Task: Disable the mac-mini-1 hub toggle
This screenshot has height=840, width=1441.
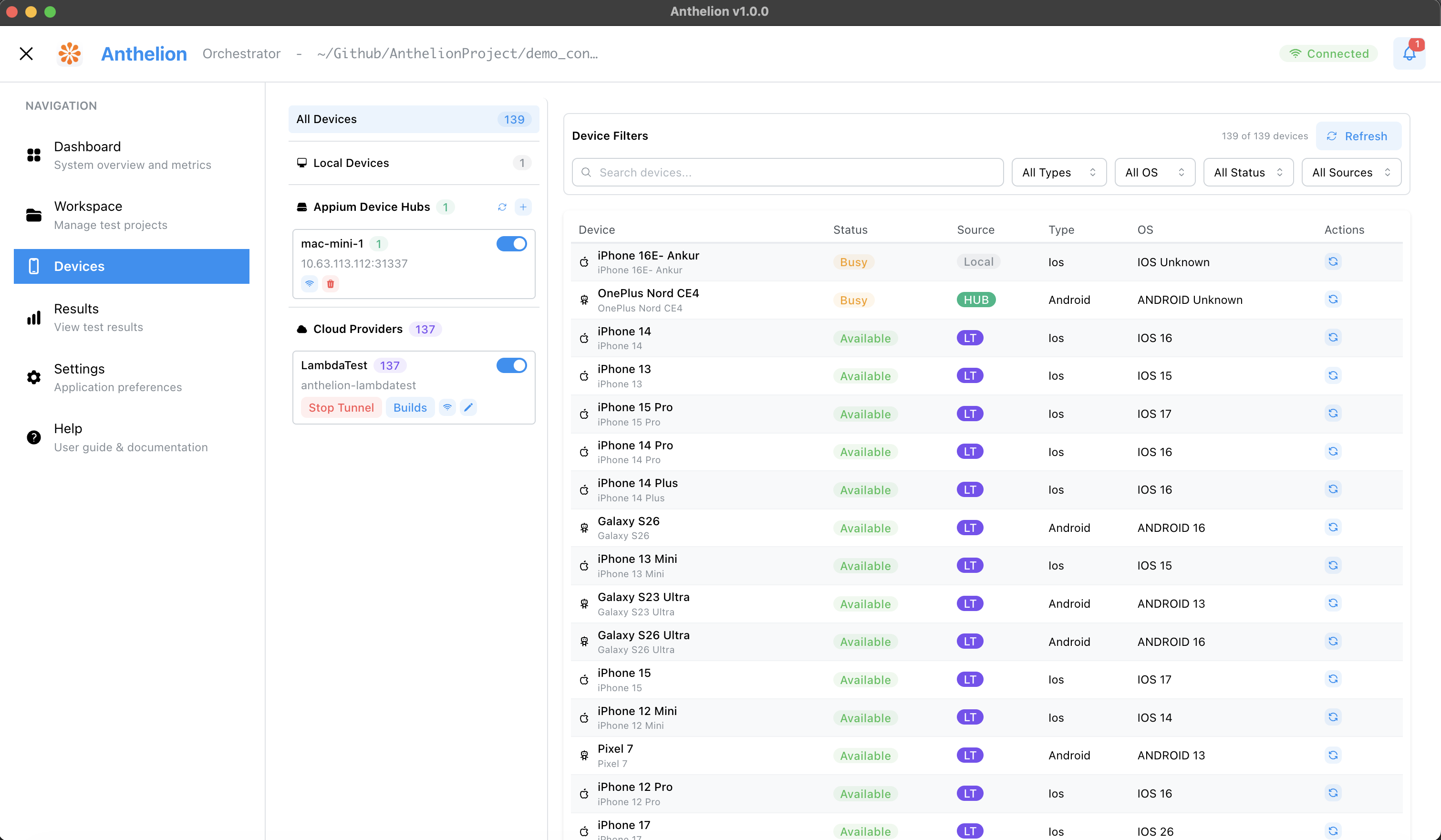Action: pyautogui.click(x=511, y=243)
